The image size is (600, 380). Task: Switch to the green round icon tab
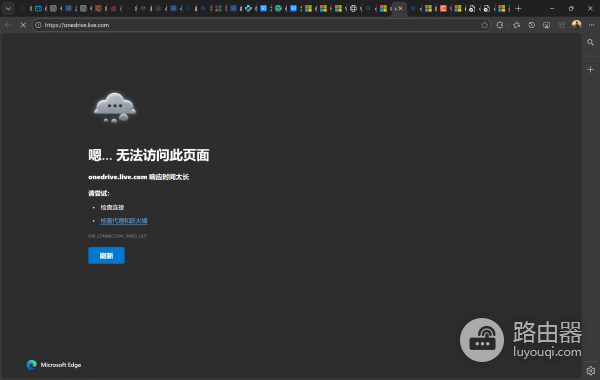[x=278, y=8]
